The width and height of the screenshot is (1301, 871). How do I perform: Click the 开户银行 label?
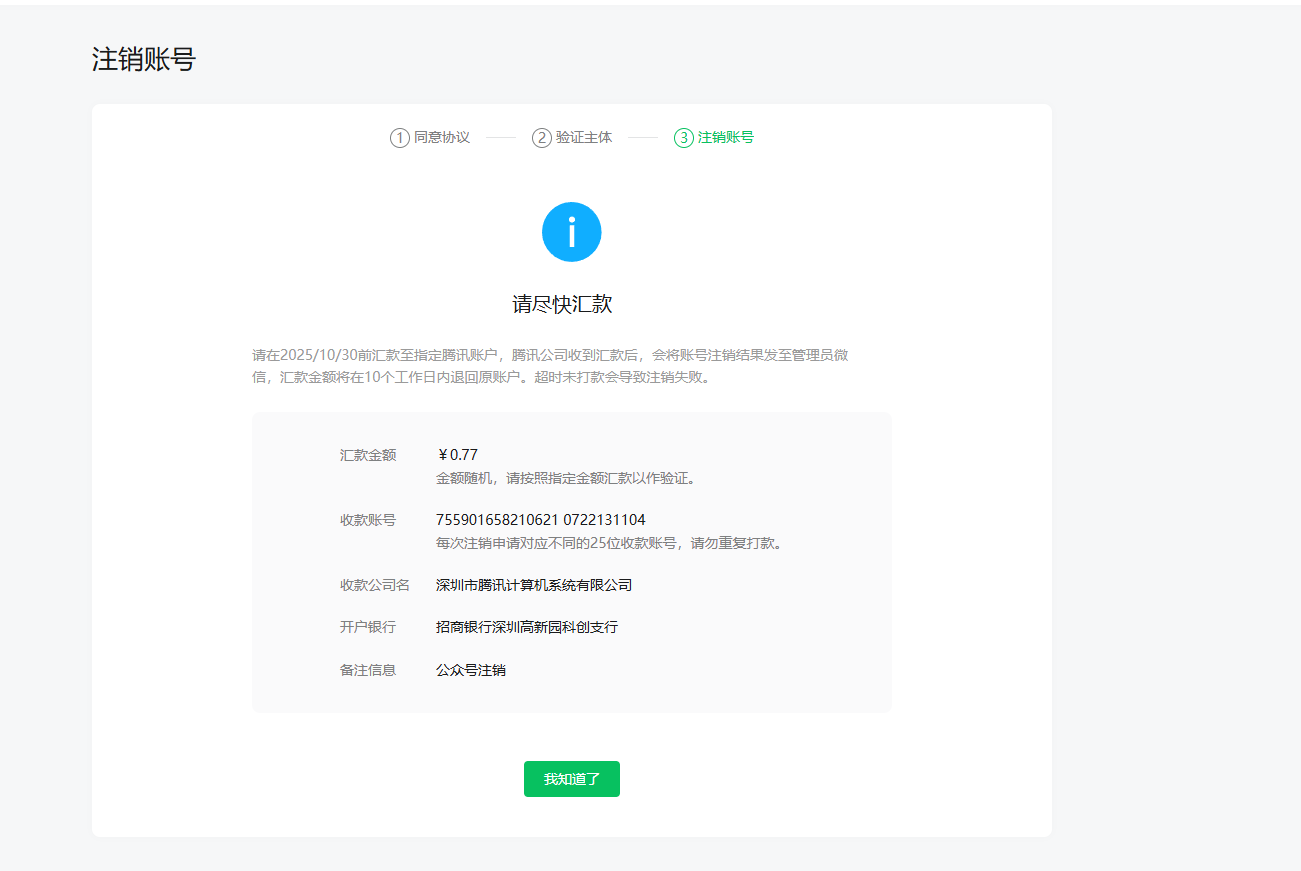tap(368, 627)
